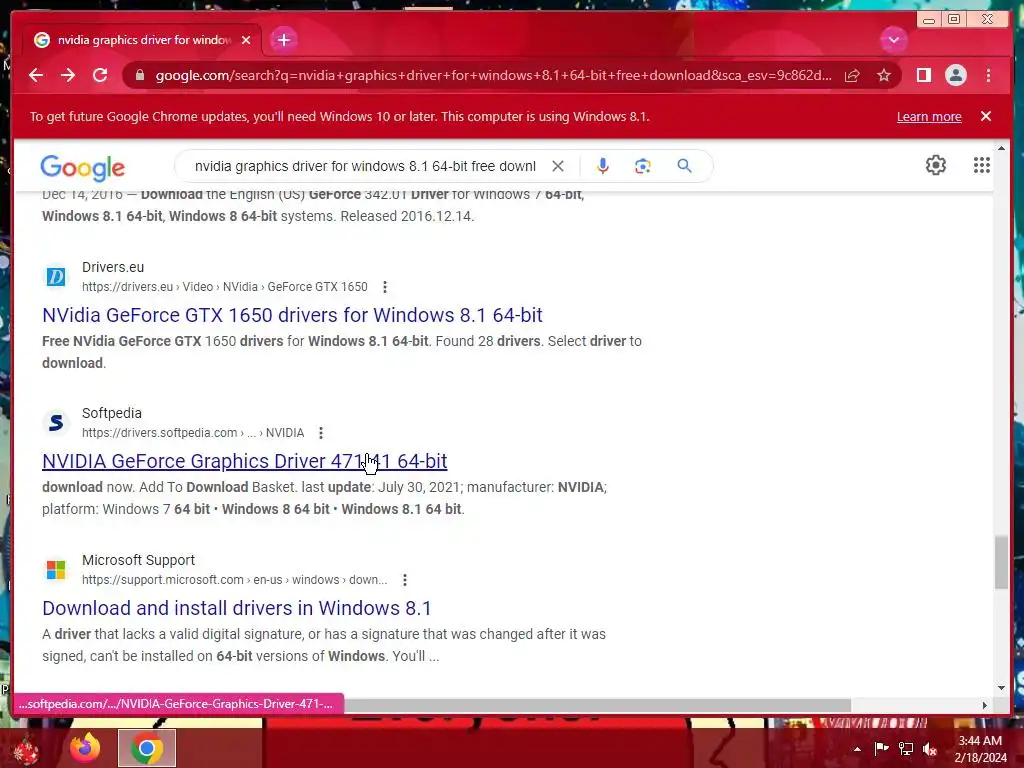Open more options for Softpedia result
The image size is (1024, 768).
point(321,433)
